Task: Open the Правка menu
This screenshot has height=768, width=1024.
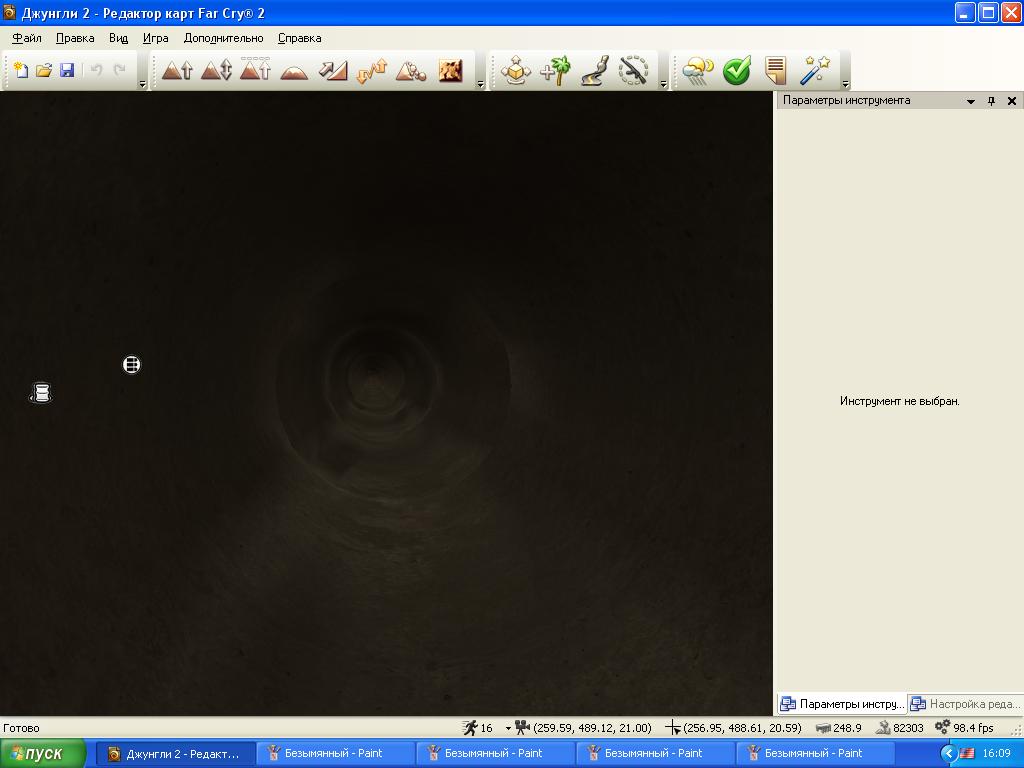Action: (x=75, y=38)
